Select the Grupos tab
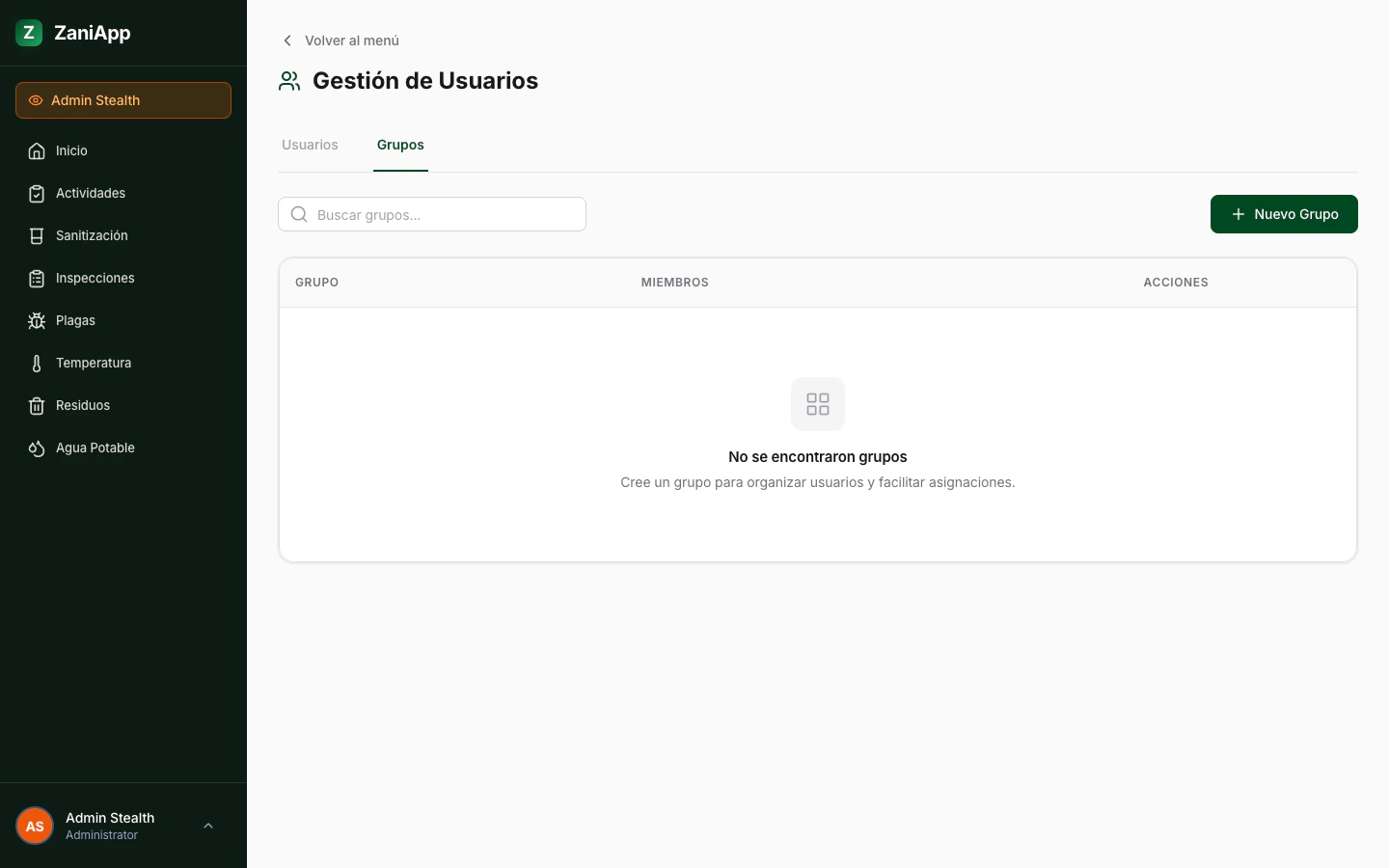The height and width of the screenshot is (868, 1389). tap(400, 145)
